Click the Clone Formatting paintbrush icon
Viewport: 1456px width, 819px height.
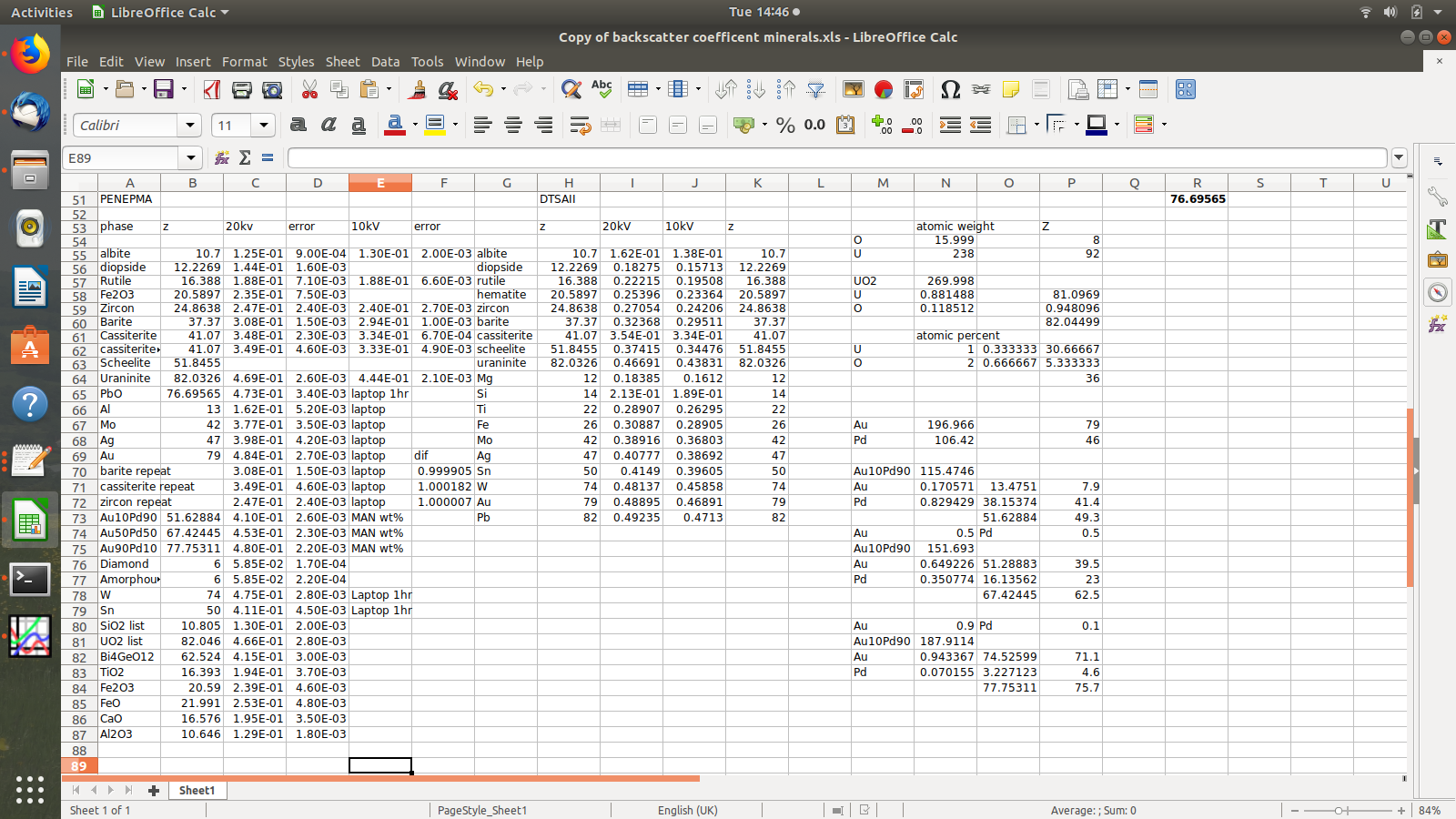pos(418,89)
